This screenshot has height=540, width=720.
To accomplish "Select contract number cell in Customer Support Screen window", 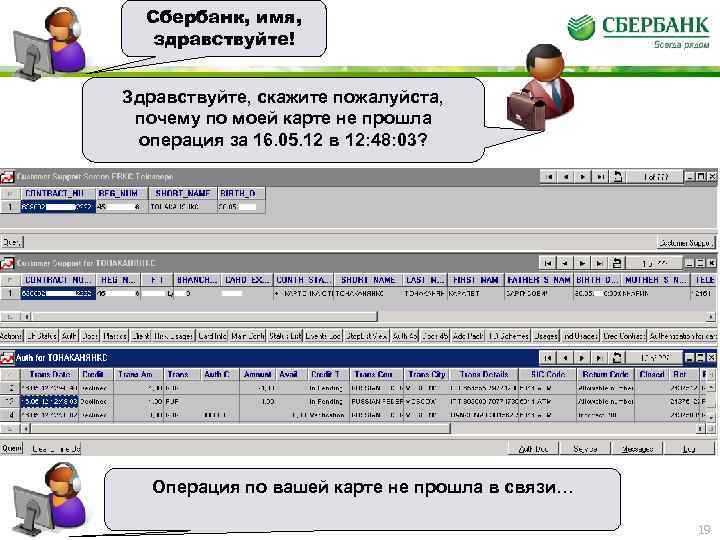I will pyautogui.click(x=58, y=207).
